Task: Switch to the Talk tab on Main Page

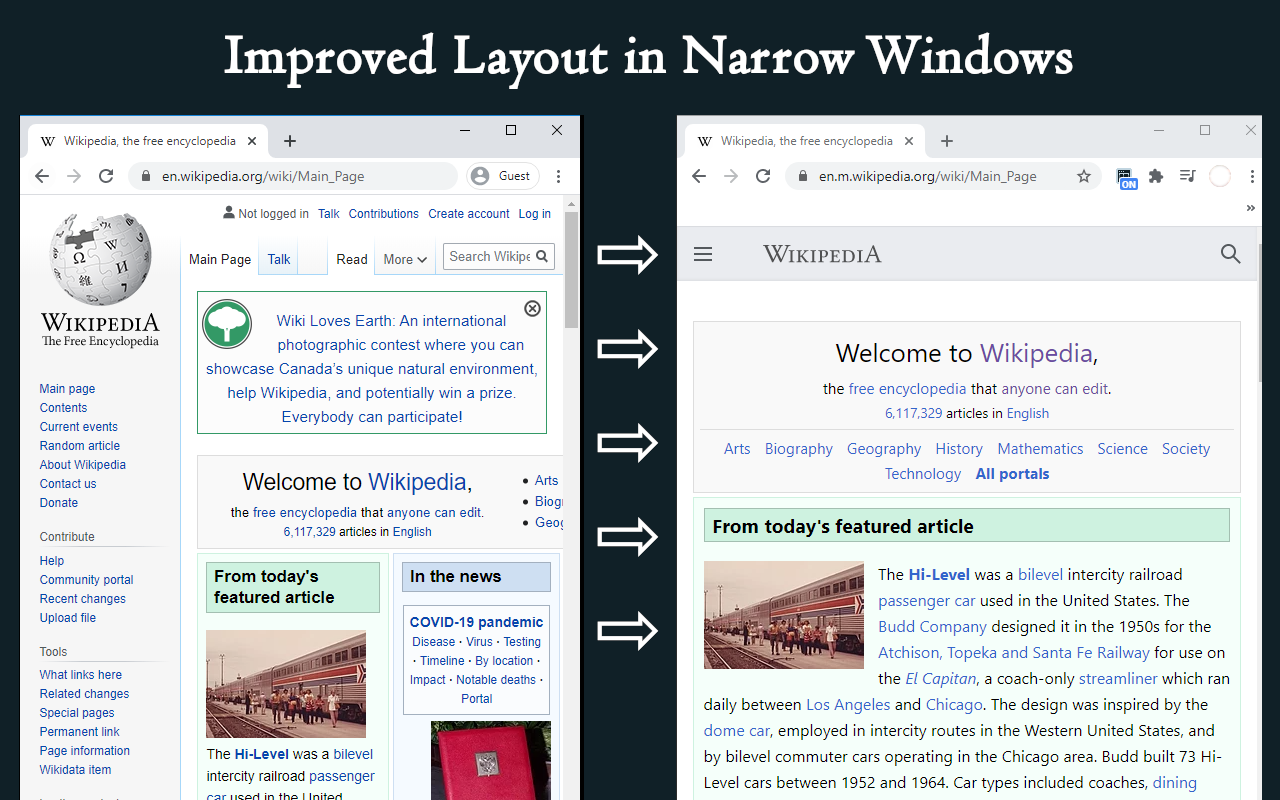Action: [278, 258]
